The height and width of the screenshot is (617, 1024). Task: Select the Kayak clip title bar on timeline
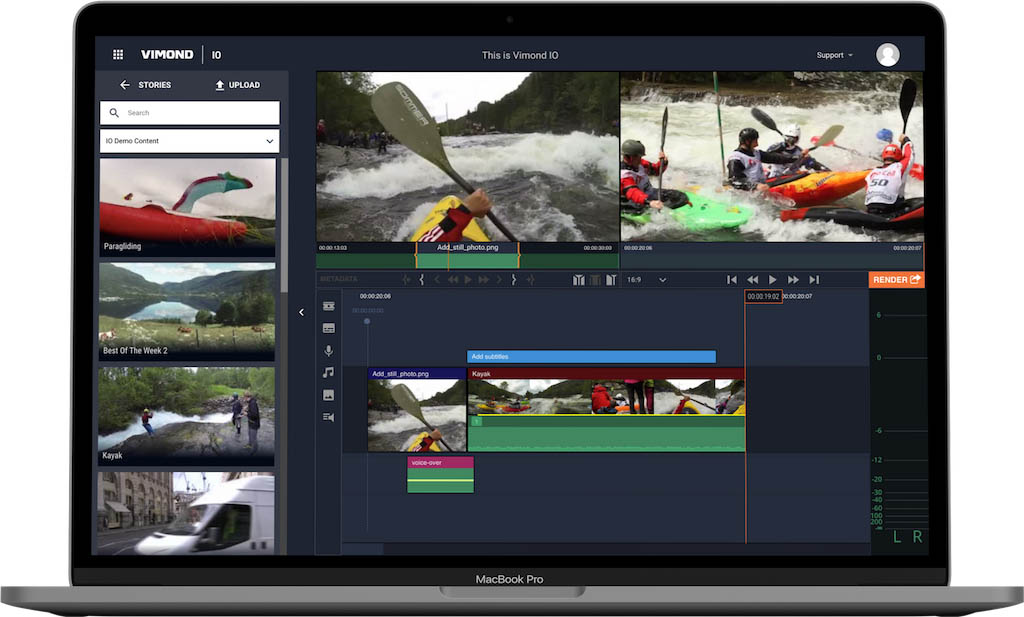(606, 374)
